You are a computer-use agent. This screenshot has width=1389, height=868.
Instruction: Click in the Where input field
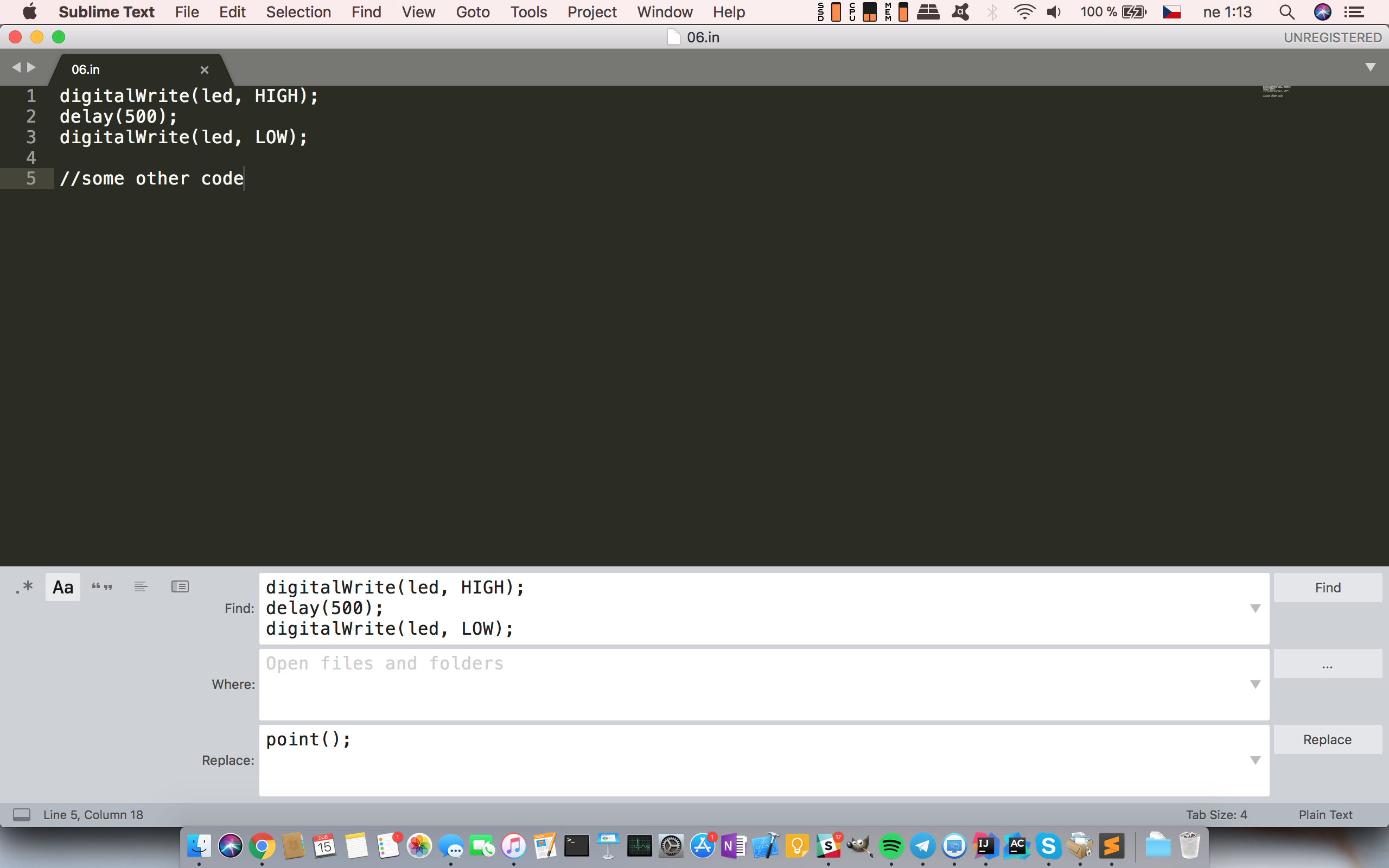(x=746, y=684)
